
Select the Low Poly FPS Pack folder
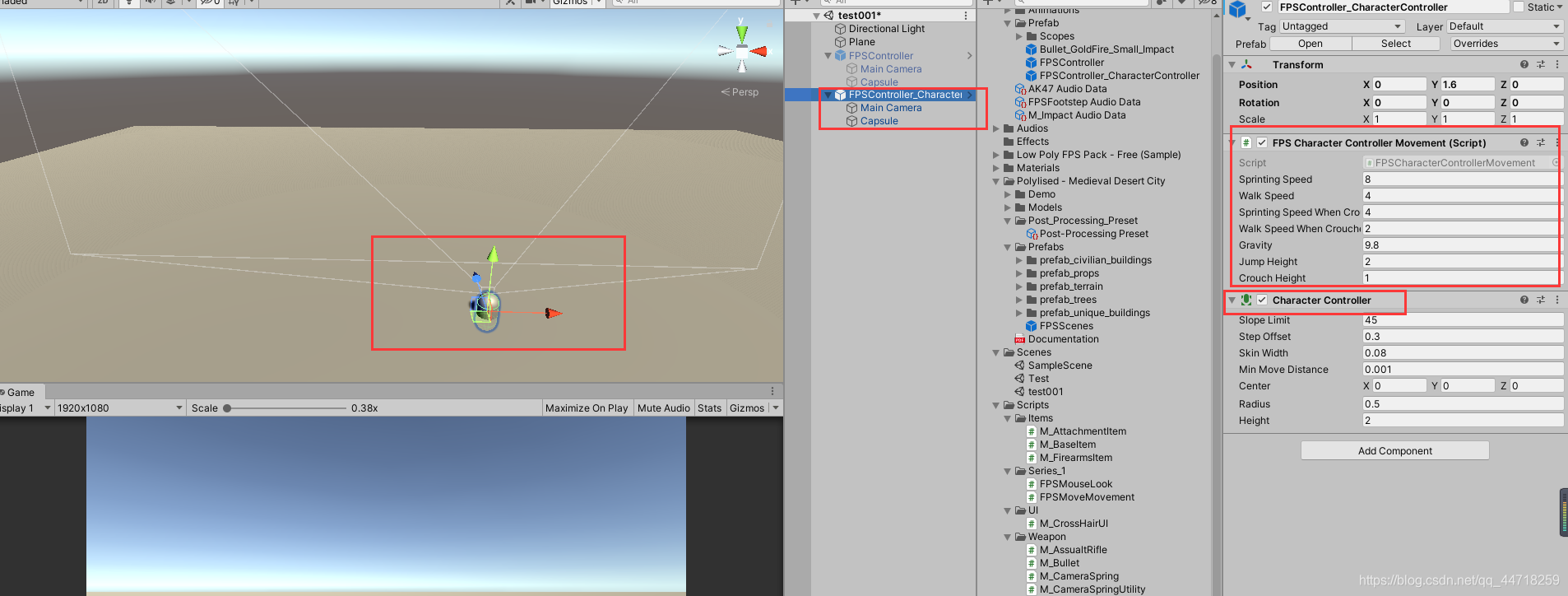pos(1098,155)
